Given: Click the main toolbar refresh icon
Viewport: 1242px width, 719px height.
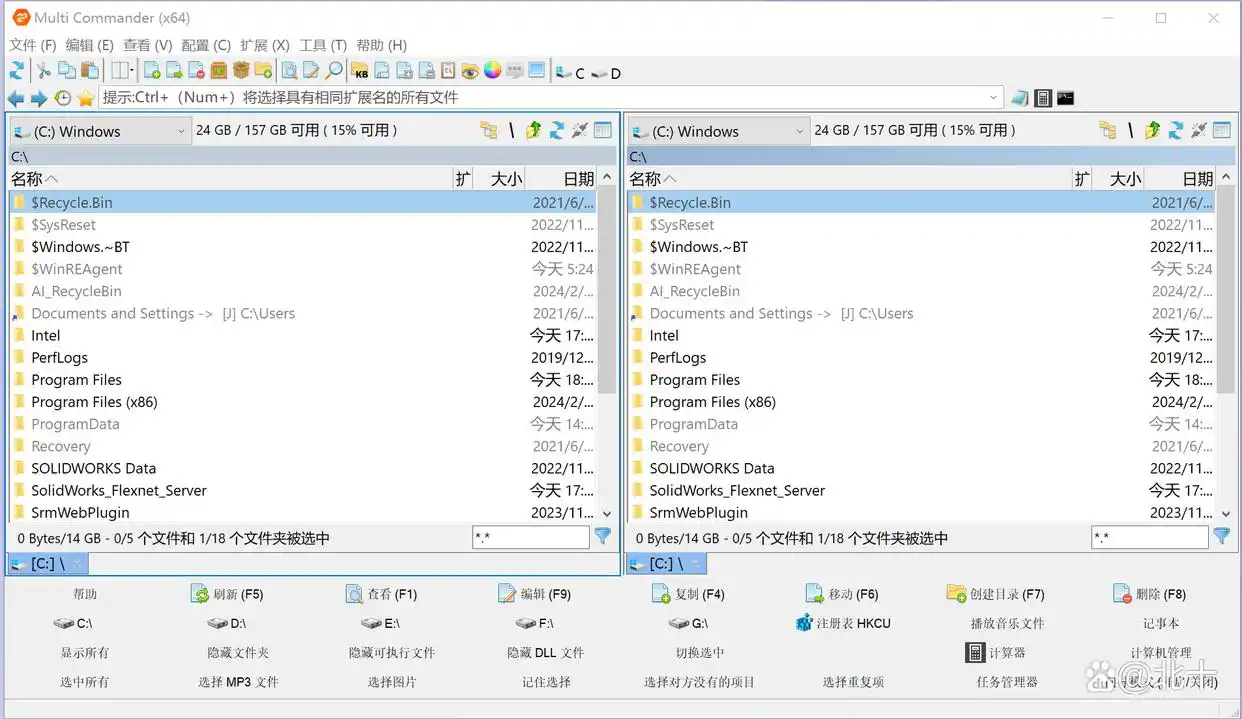Looking at the screenshot, I should click(16, 71).
